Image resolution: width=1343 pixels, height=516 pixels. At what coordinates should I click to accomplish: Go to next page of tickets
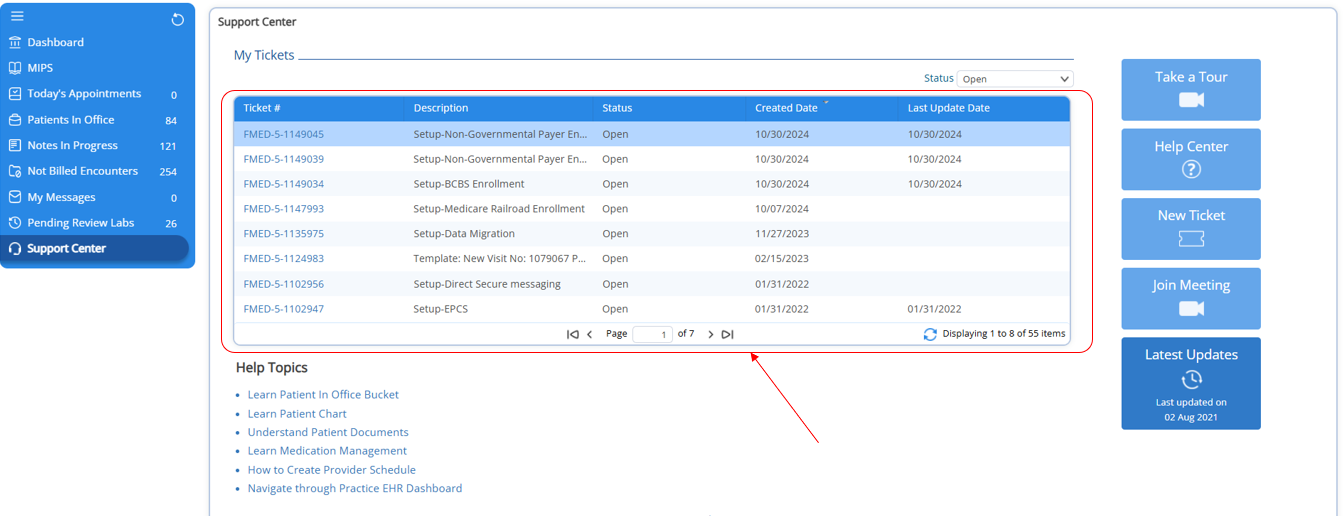tap(710, 334)
